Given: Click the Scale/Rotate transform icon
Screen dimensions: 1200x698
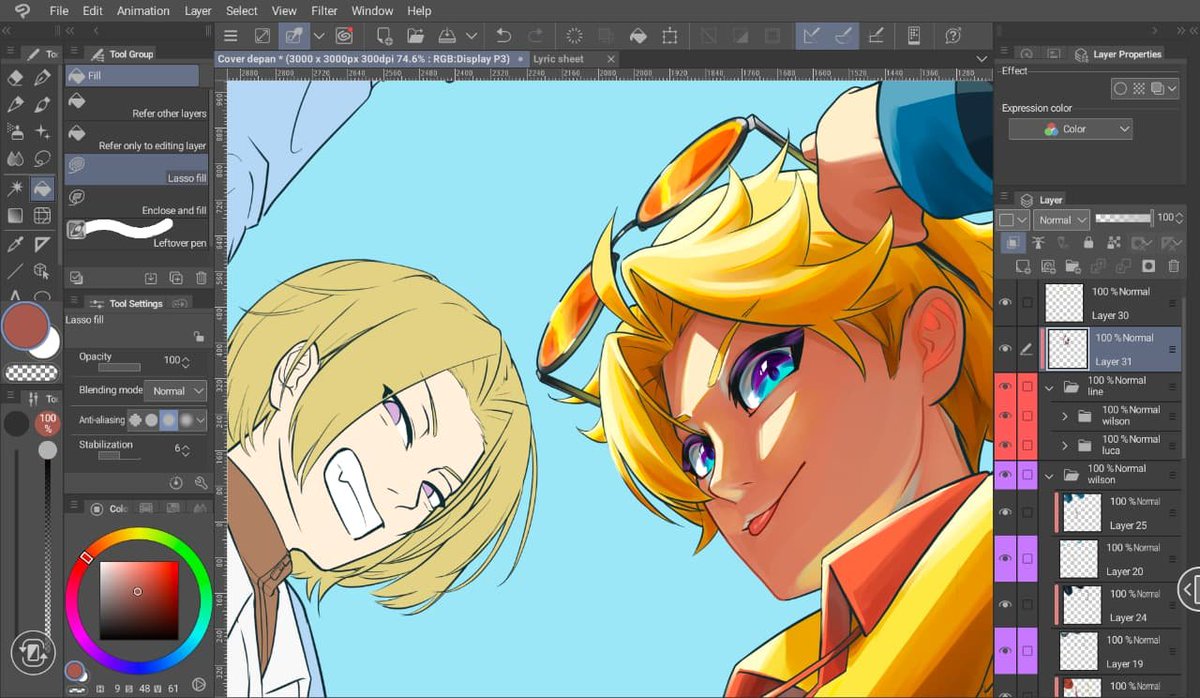Looking at the screenshot, I should pyautogui.click(x=670, y=36).
